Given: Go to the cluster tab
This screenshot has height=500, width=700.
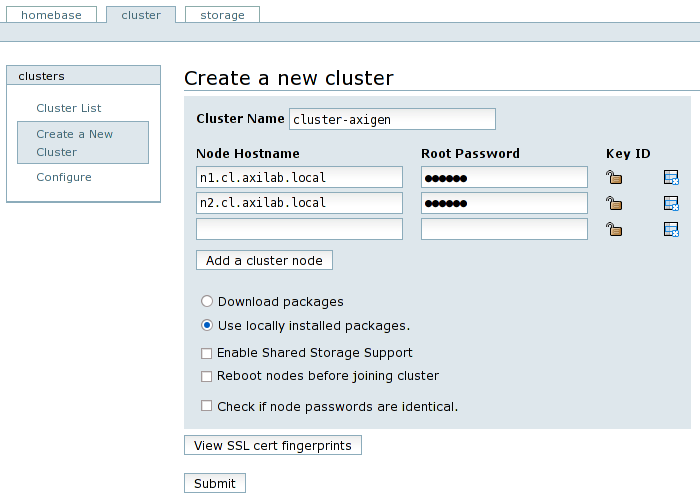Looking at the screenshot, I should click(141, 15).
